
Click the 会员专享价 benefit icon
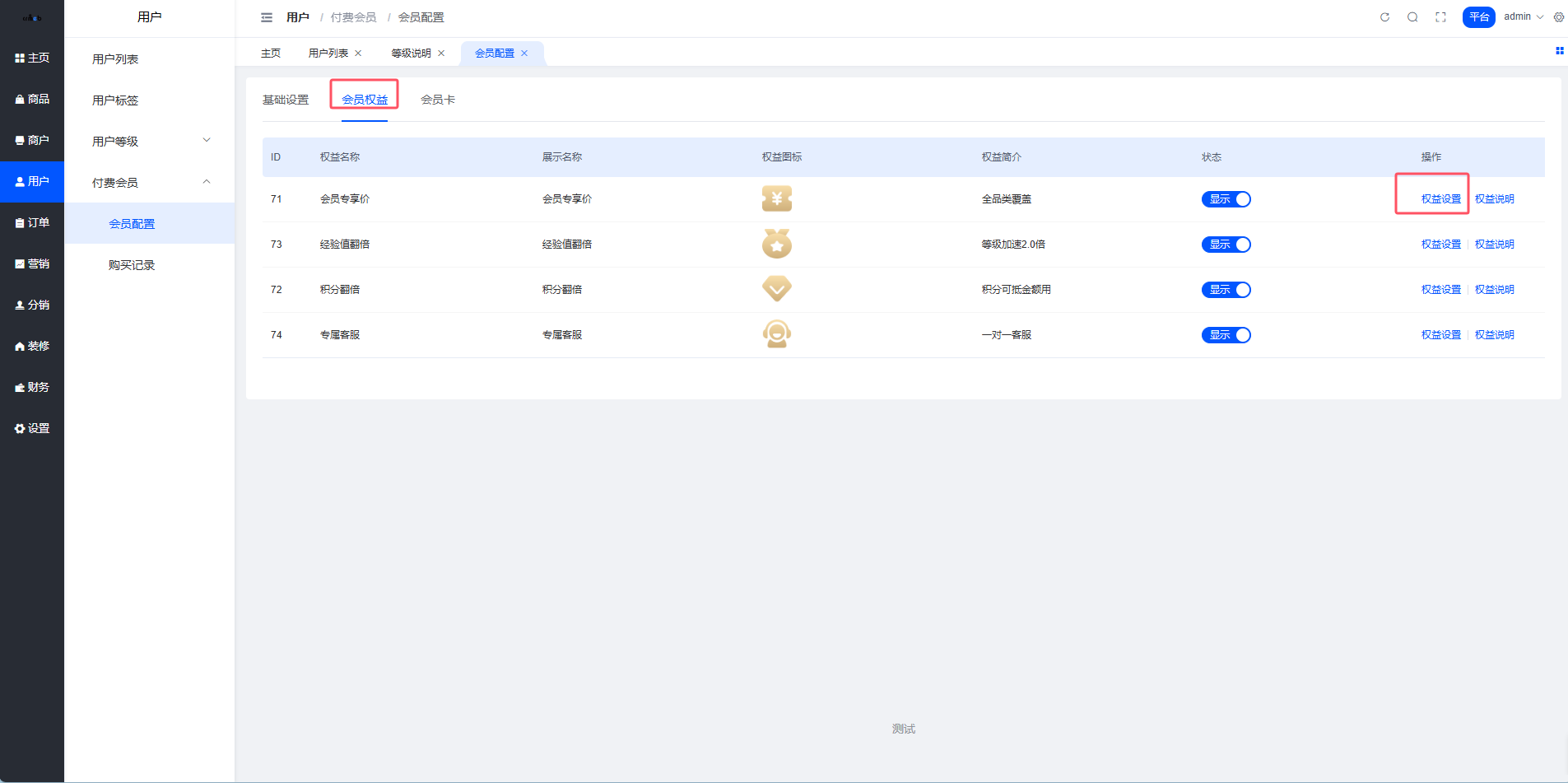click(x=776, y=199)
